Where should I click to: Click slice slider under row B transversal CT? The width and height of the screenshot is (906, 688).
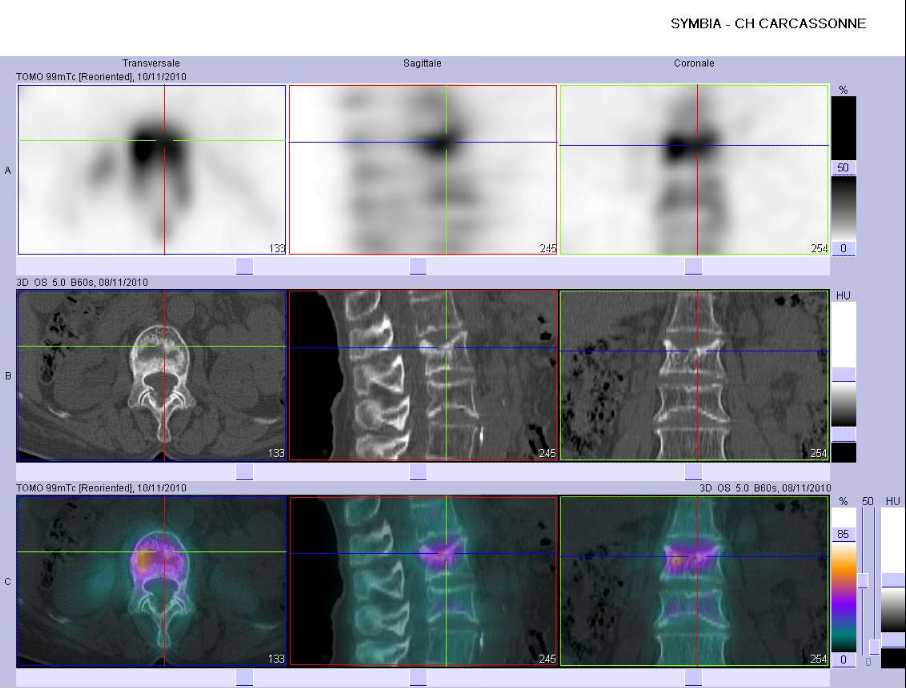coord(244,472)
